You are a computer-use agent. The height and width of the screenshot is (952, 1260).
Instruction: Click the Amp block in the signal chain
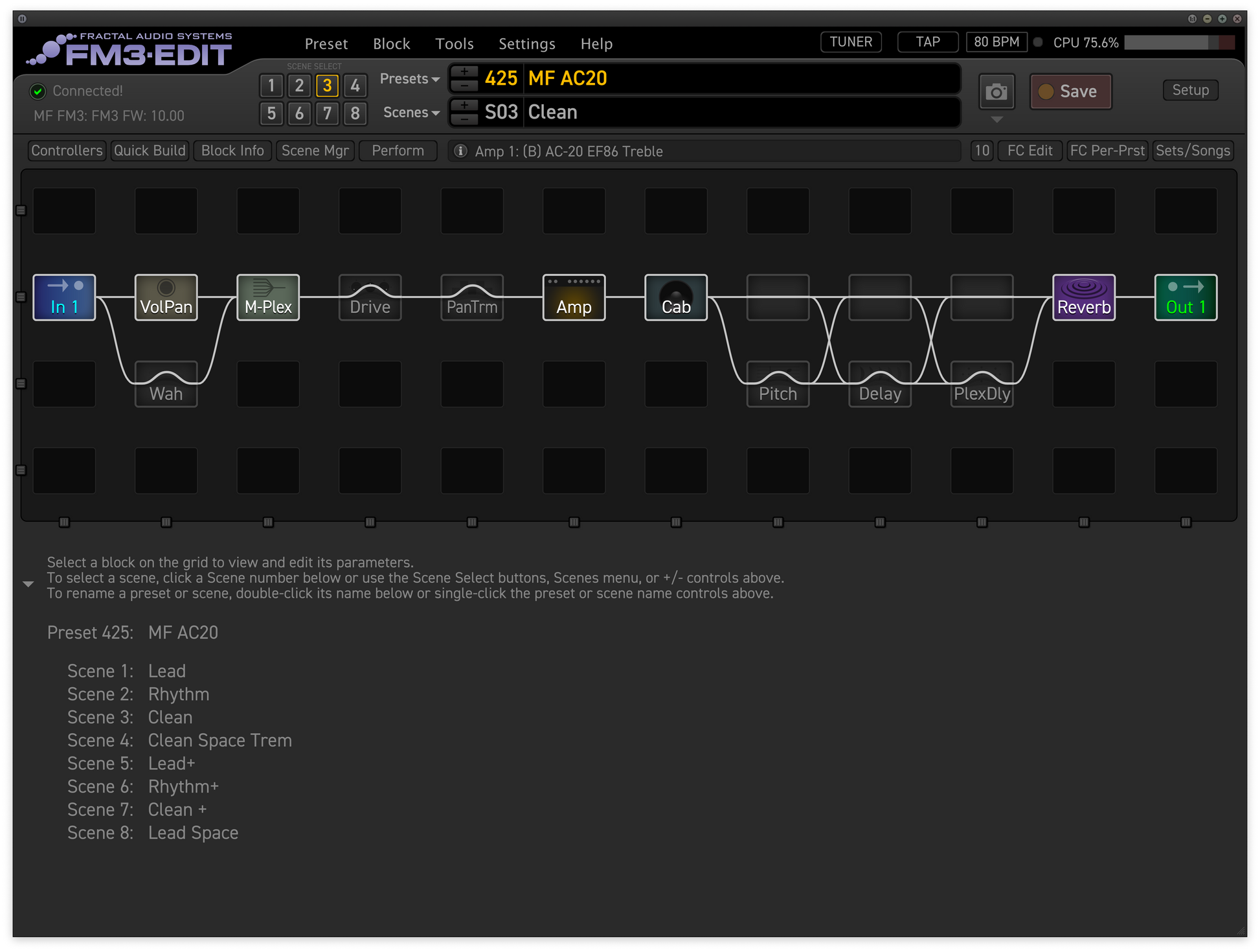(x=574, y=297)
